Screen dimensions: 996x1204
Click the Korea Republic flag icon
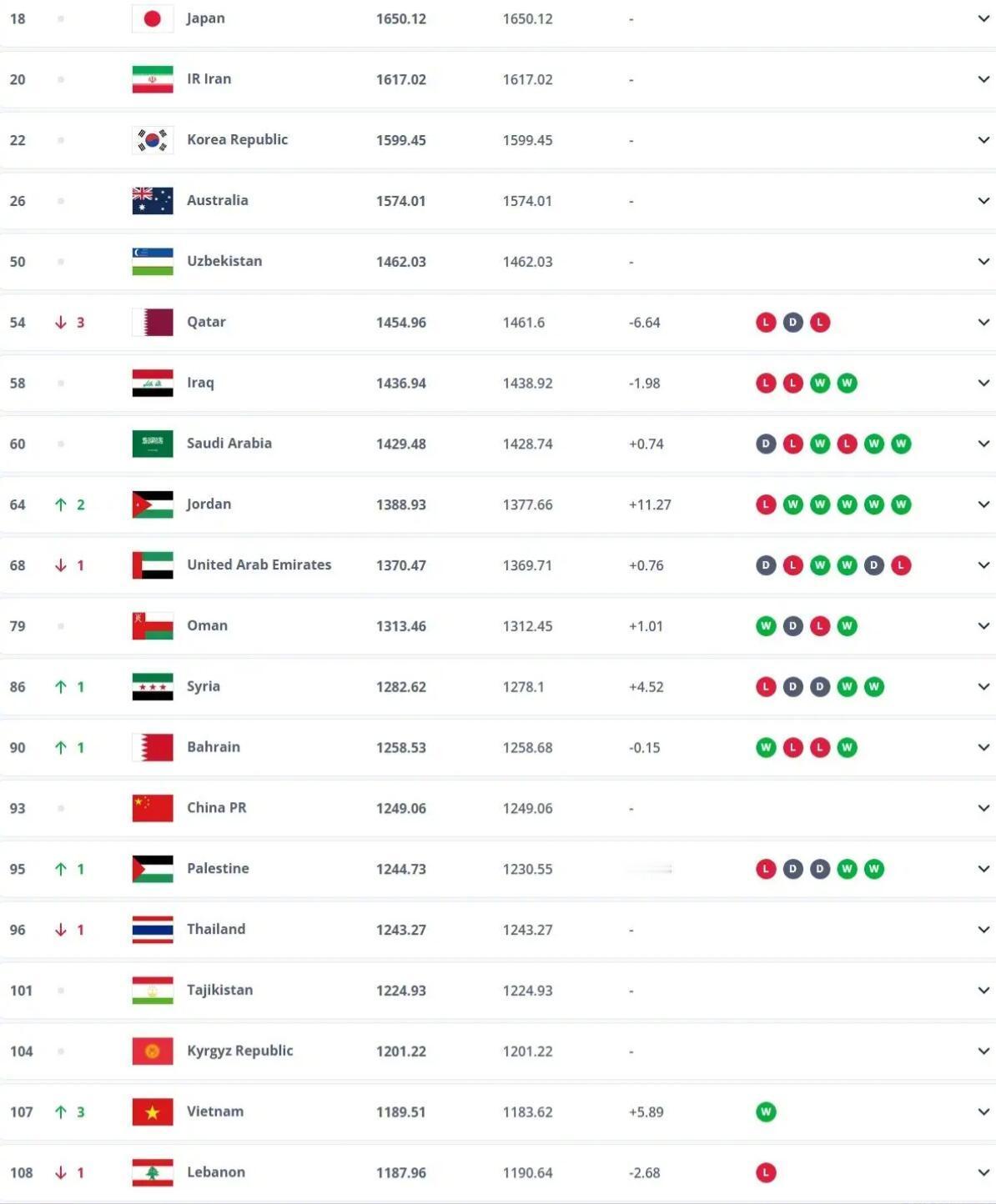pyautogui.click(x=153, y=140)
